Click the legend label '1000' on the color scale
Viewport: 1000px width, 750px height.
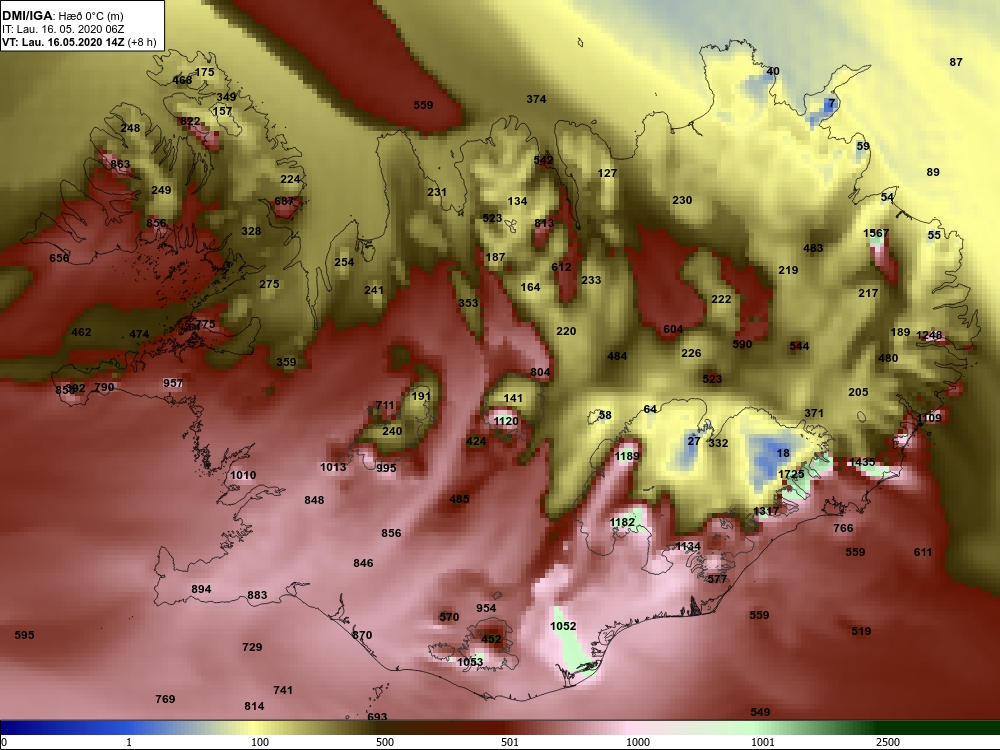click(x=638, y=742)
